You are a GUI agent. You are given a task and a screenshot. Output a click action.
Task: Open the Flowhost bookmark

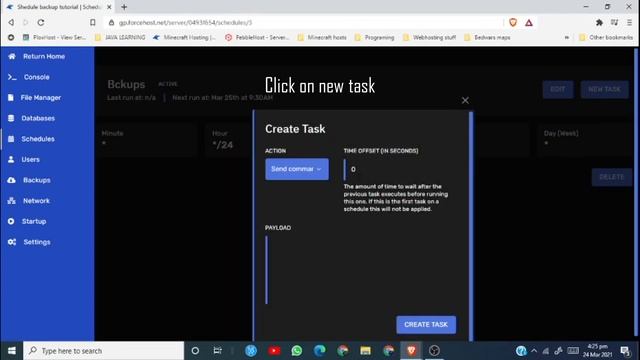click(x=54, y=38)
